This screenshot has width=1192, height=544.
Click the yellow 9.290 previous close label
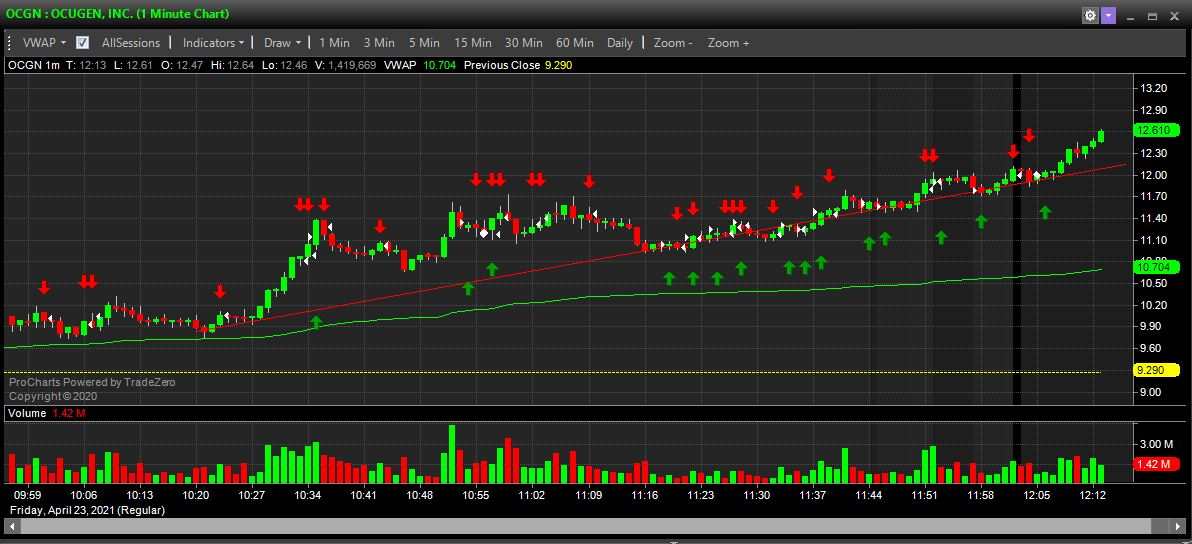tap(1151, 370)
